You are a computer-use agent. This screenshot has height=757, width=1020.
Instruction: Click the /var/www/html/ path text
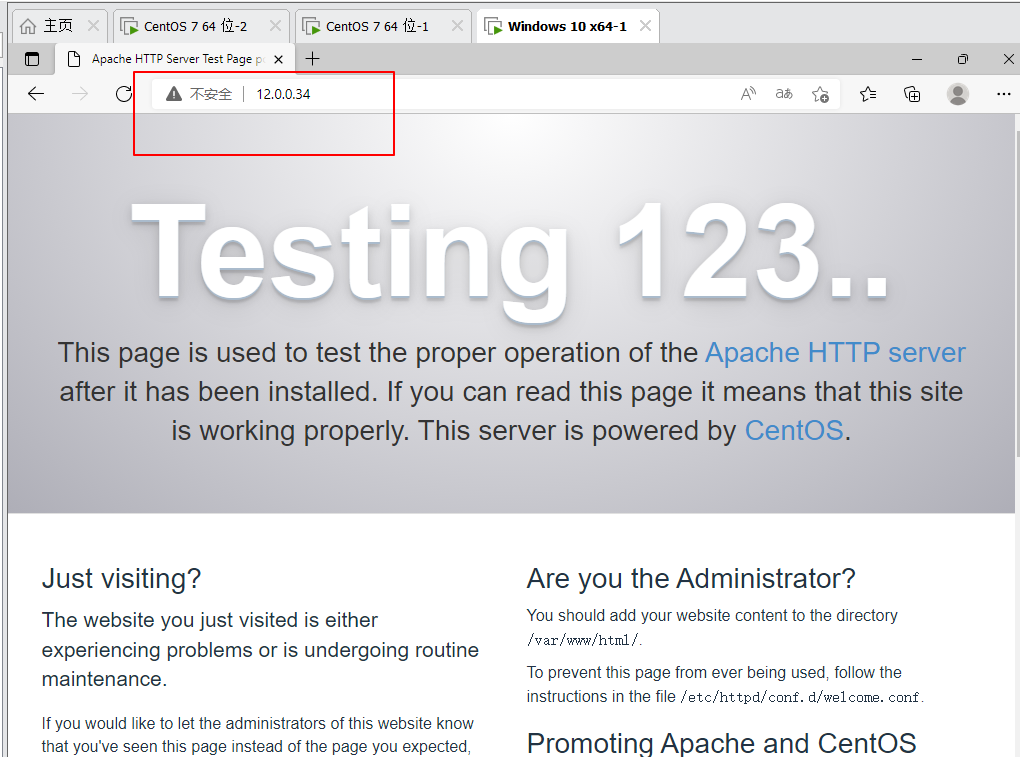tap(583, 641)
